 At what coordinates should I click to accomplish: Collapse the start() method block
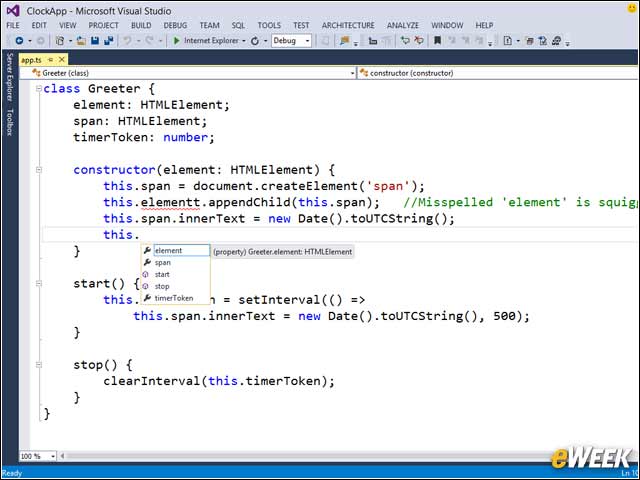point(39,283)
